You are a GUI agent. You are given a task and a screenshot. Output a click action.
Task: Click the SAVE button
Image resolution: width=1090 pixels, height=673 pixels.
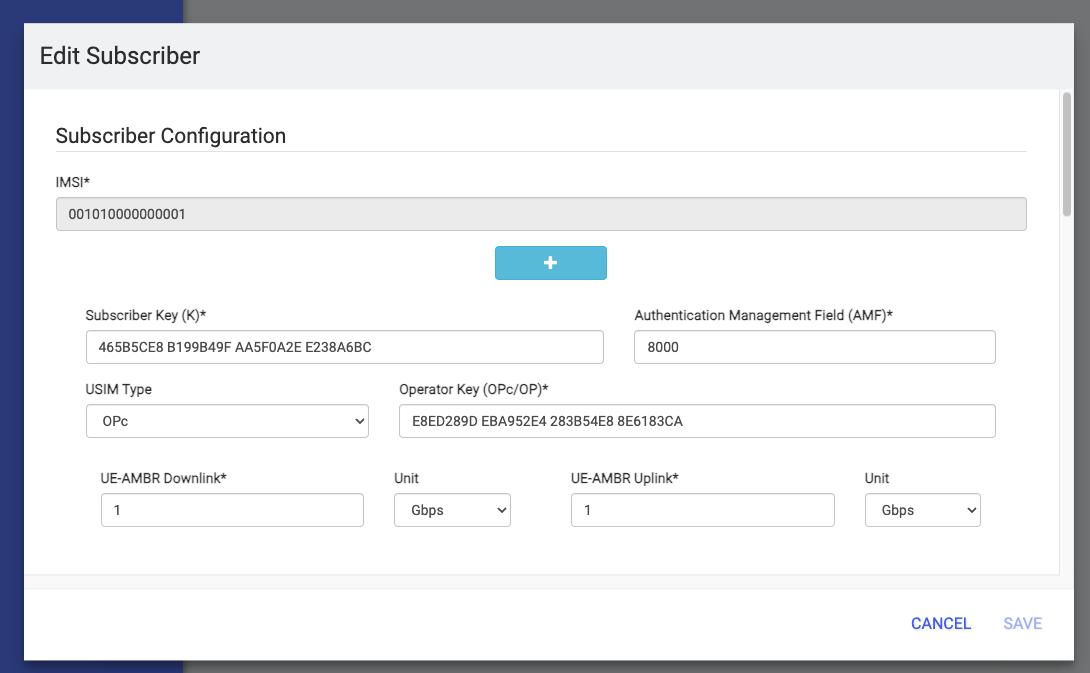(1023, 624)
